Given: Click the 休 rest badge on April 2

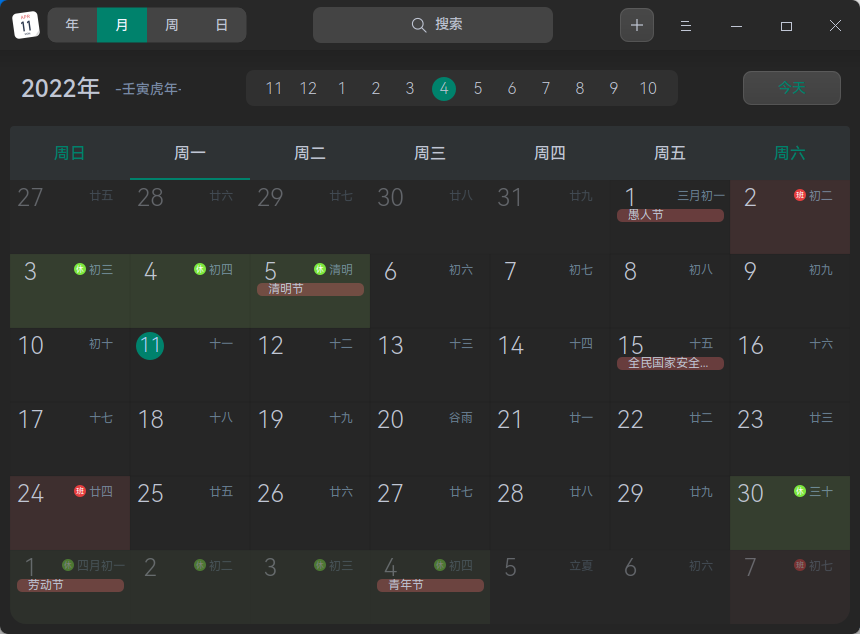Looking at the screenshot, I should [x=800, y=196].
